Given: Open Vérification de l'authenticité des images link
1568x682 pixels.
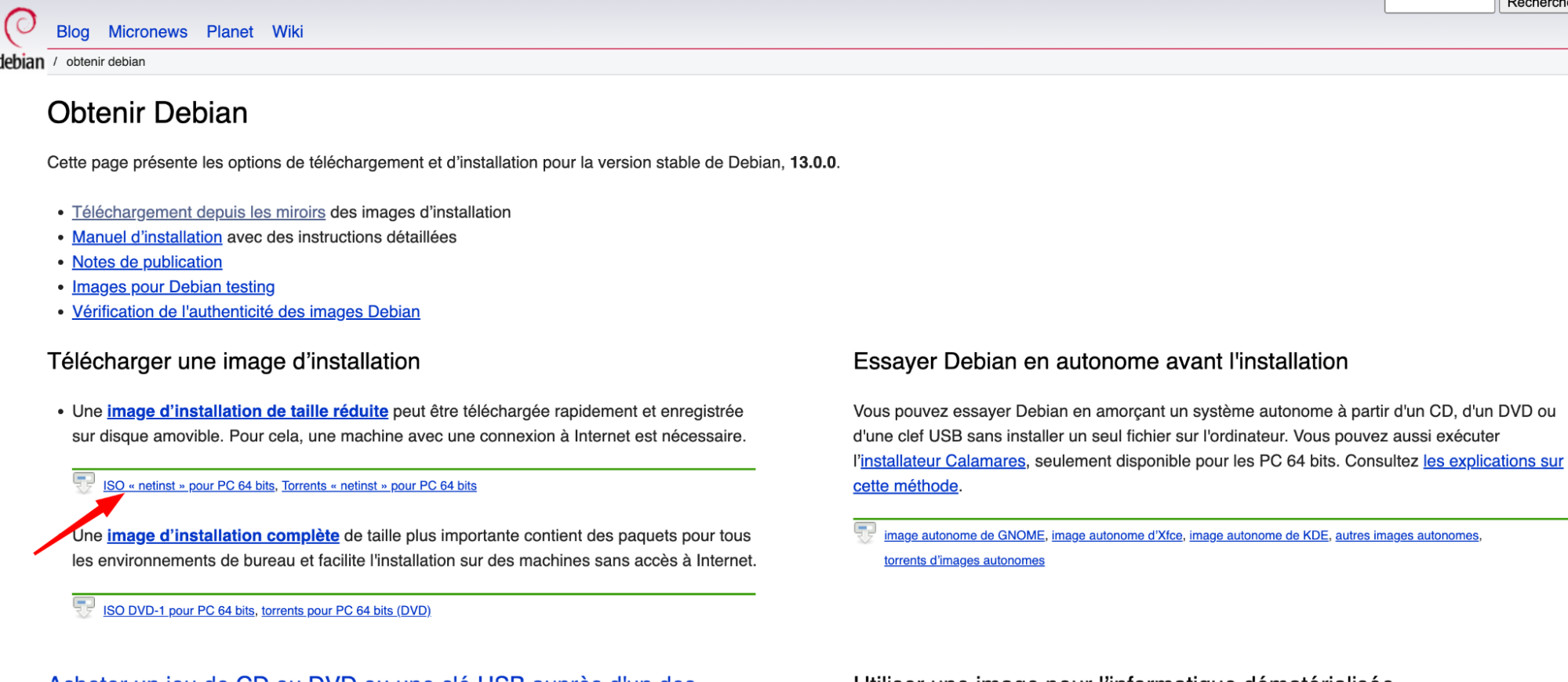Looking at the screenshot, I should coord(246,312).
